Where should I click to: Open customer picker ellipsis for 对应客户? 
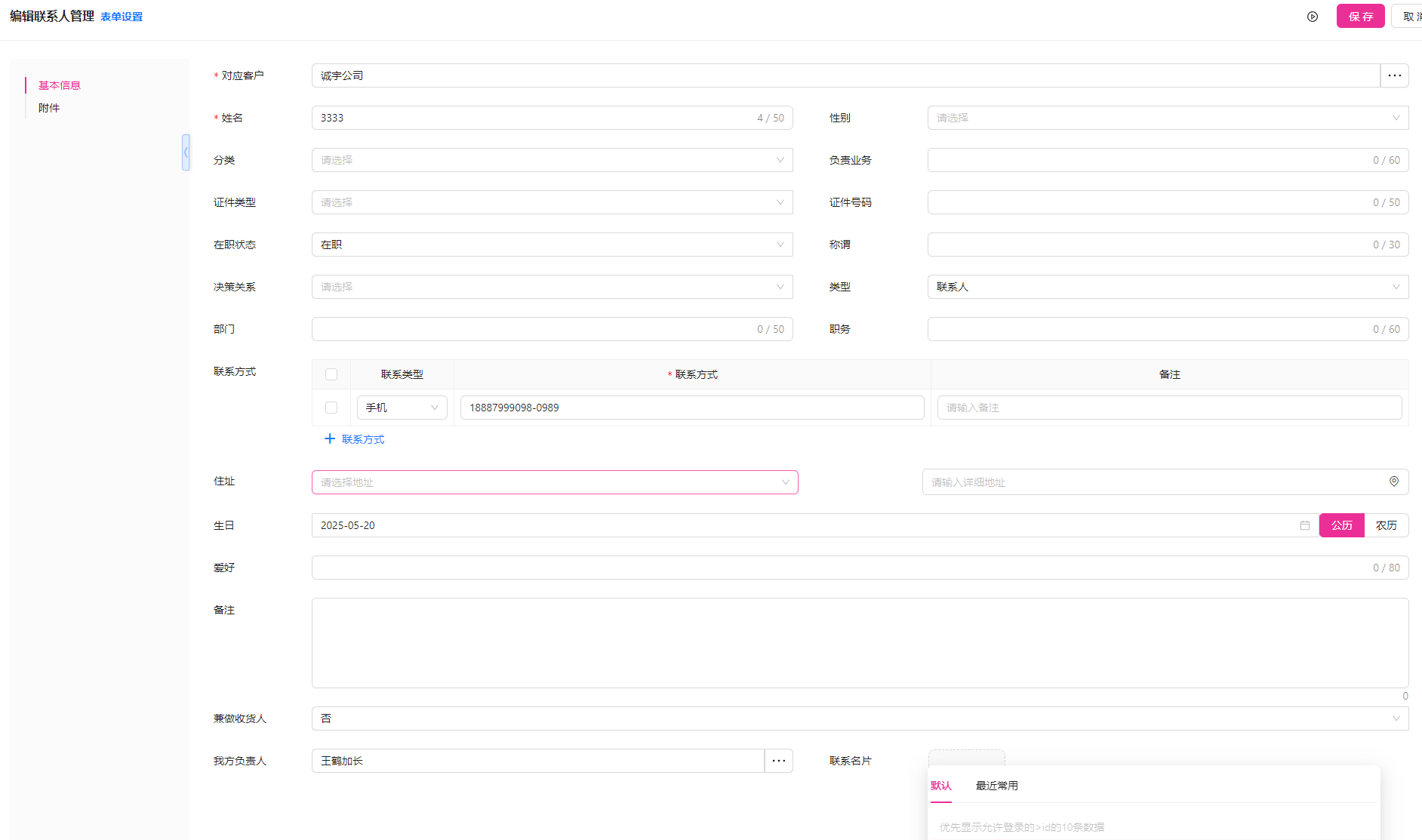1395,75
